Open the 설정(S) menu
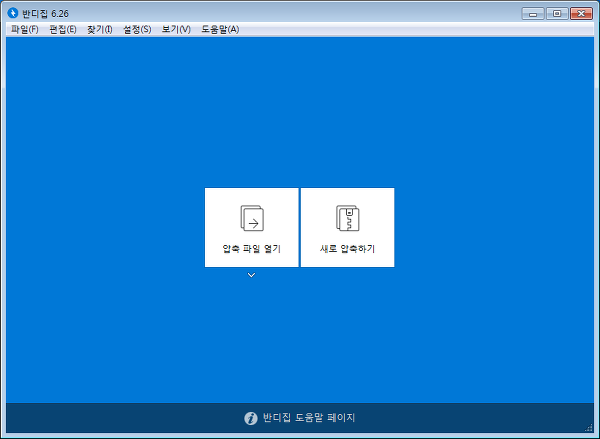Image resolution: width=600 pixels, height=439 pixels. pyautogui.click(x=137, y=29)
